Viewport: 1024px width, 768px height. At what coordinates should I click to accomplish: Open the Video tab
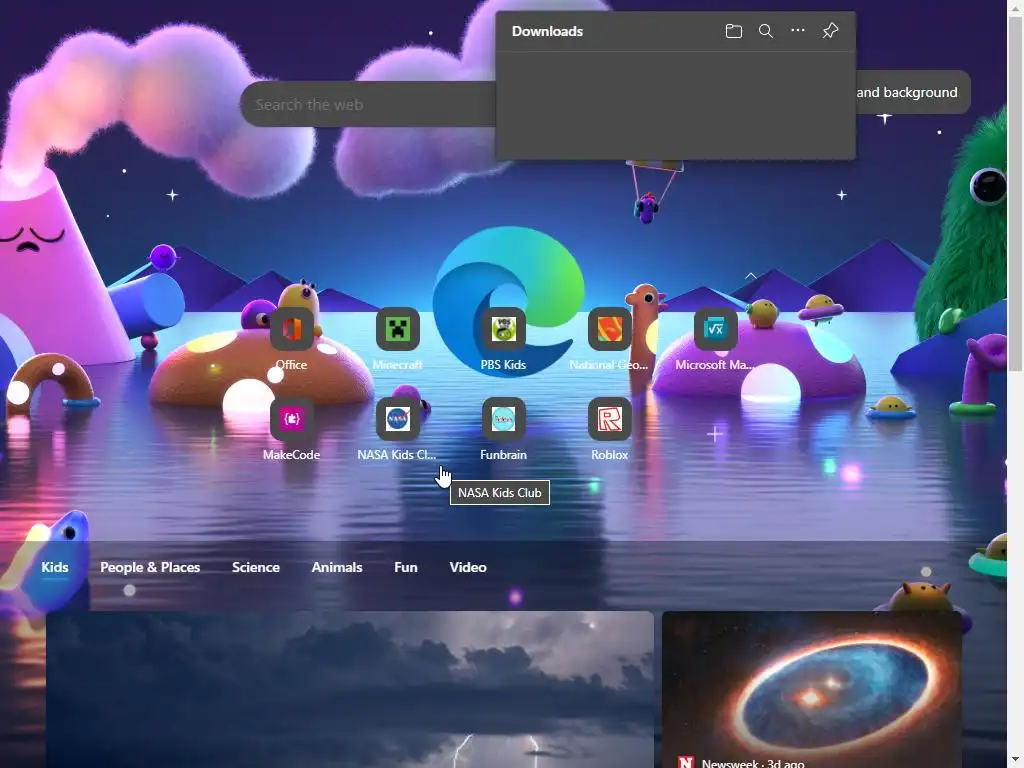coord(468,567)
